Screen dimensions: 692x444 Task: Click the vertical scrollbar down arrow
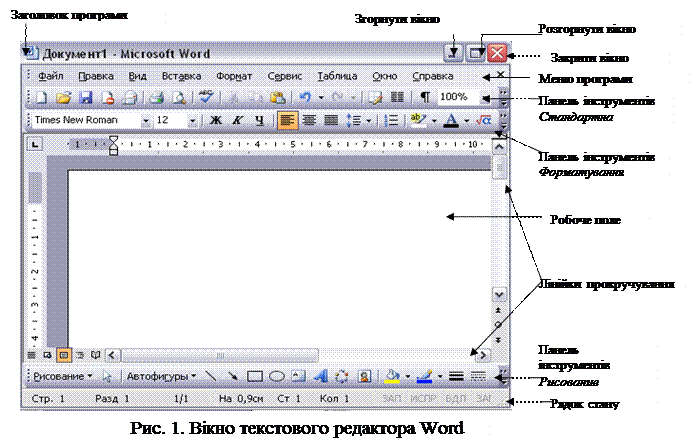point(499,294)
